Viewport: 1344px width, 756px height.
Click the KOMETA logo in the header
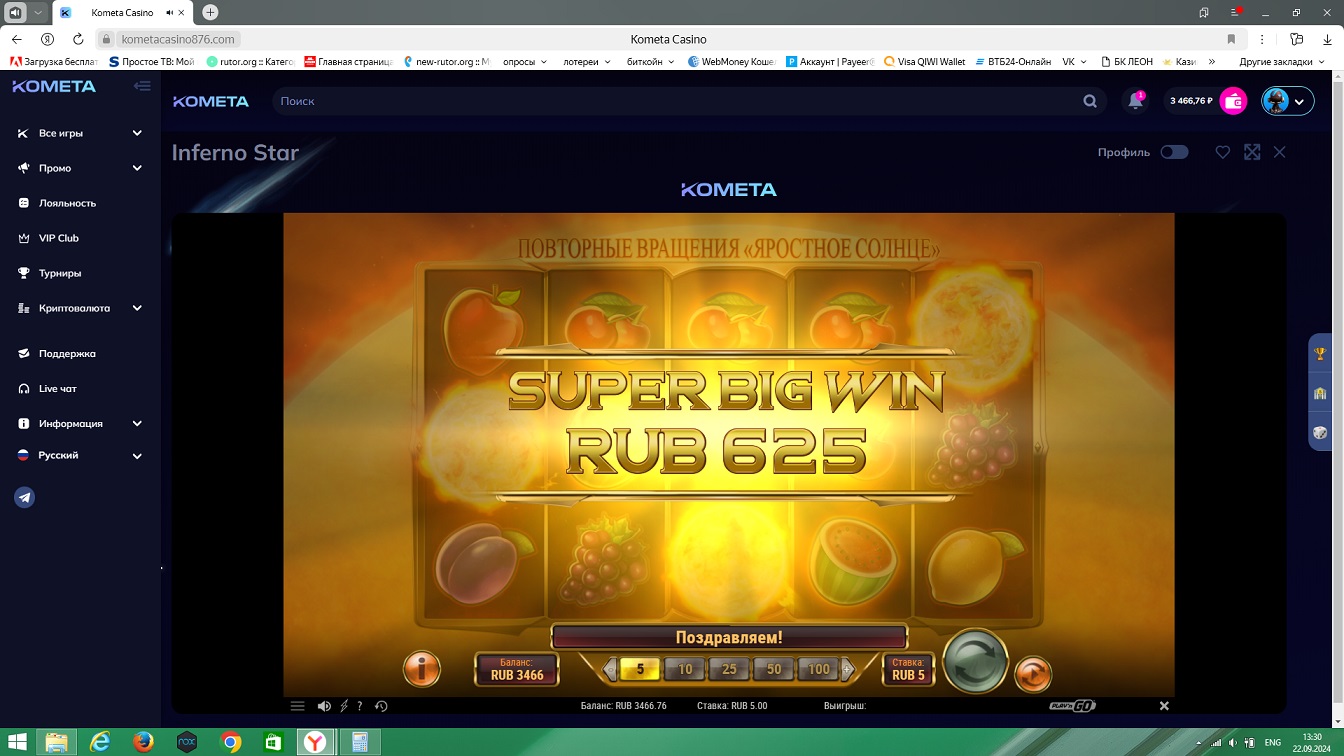[211, 101]
